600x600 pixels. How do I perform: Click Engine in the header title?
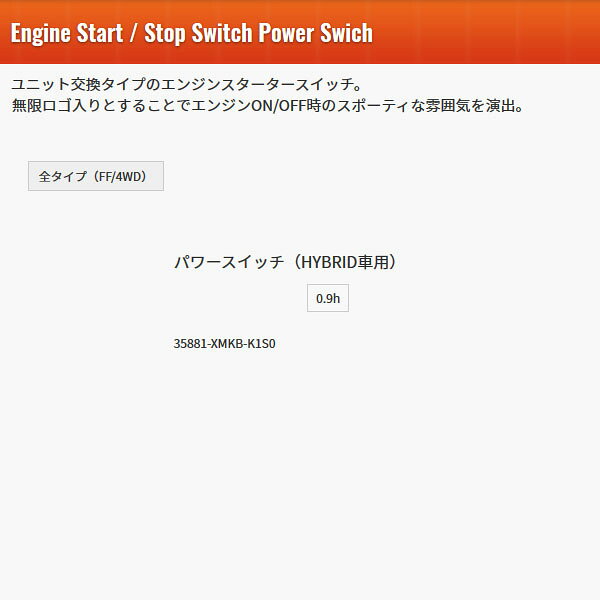click(x=42, y=34)
